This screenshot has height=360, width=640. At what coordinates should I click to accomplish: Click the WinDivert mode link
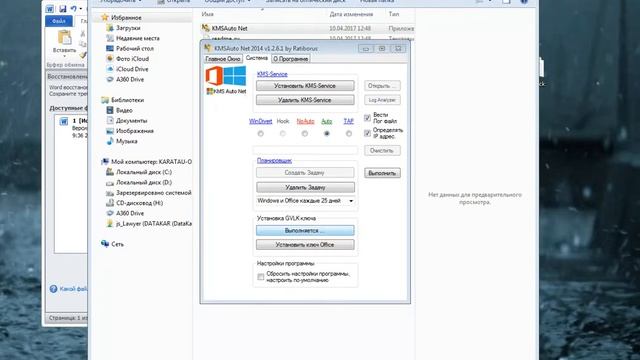pos(260,121)
